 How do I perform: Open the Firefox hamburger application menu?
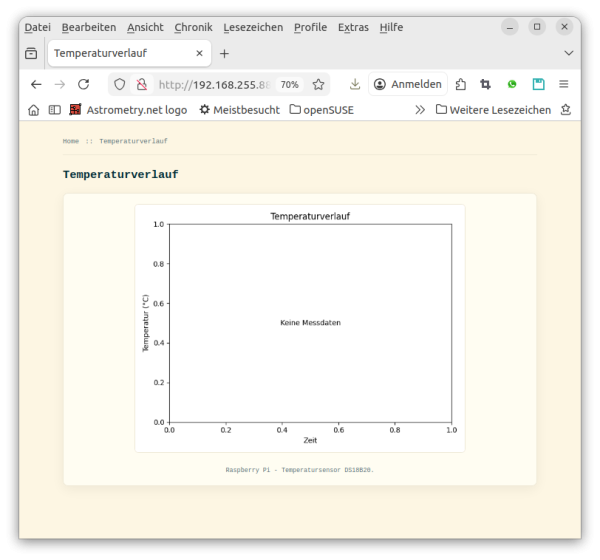pyautogui.click(x=564, y=85)
